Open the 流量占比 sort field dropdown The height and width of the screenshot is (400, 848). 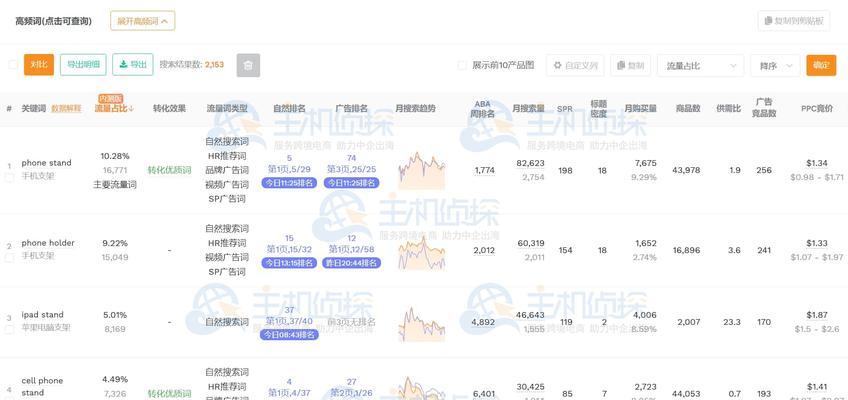point(700,65)
